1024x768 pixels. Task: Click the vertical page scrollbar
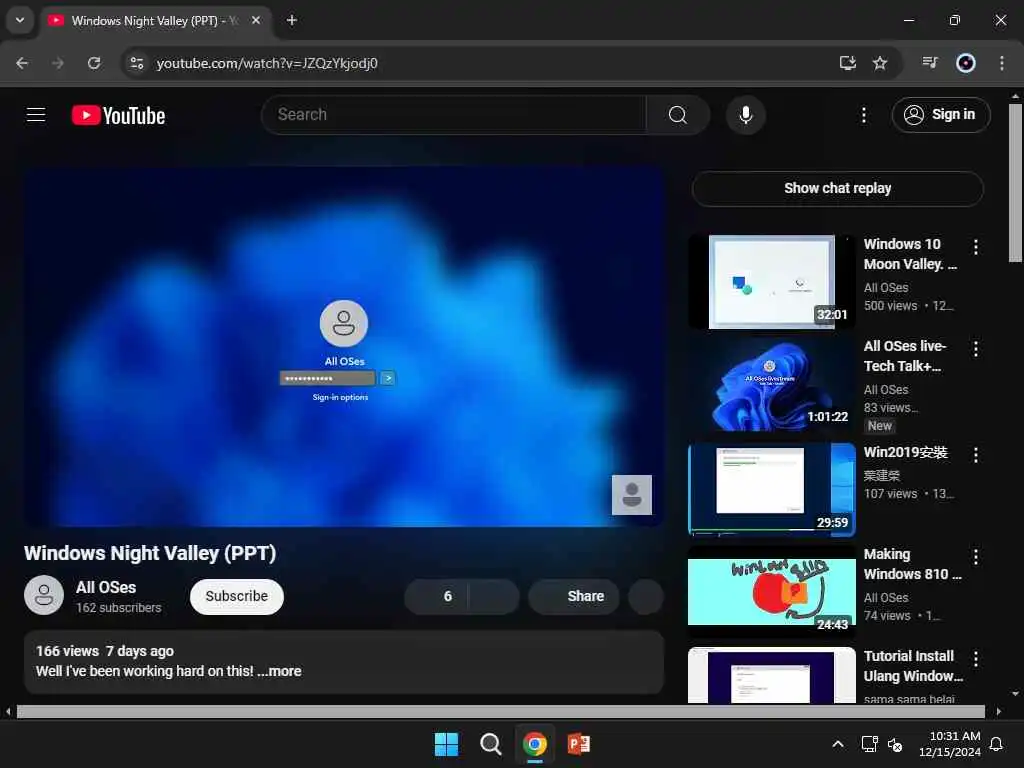pos(1015,183)
